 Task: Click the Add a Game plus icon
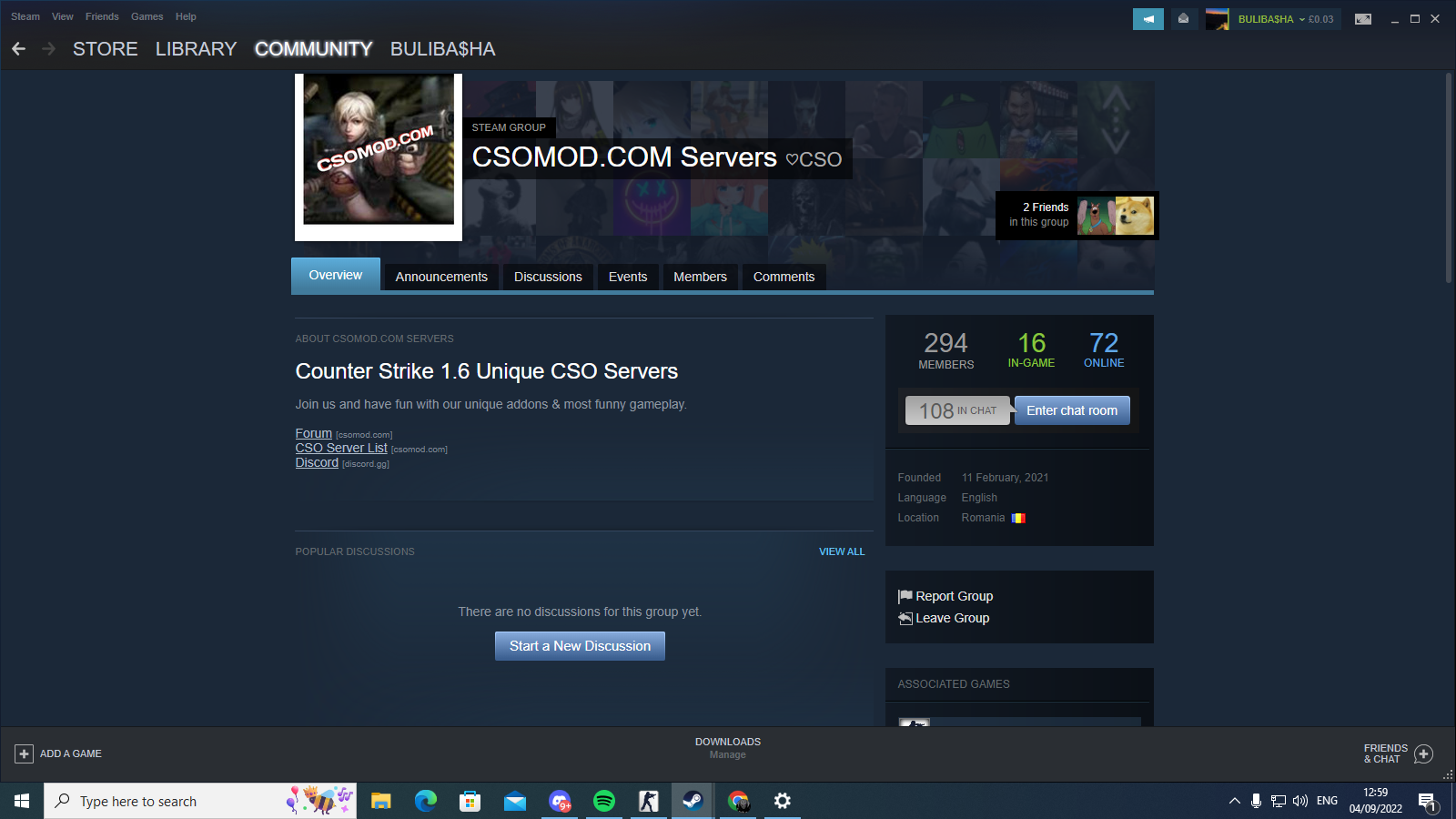24,753
